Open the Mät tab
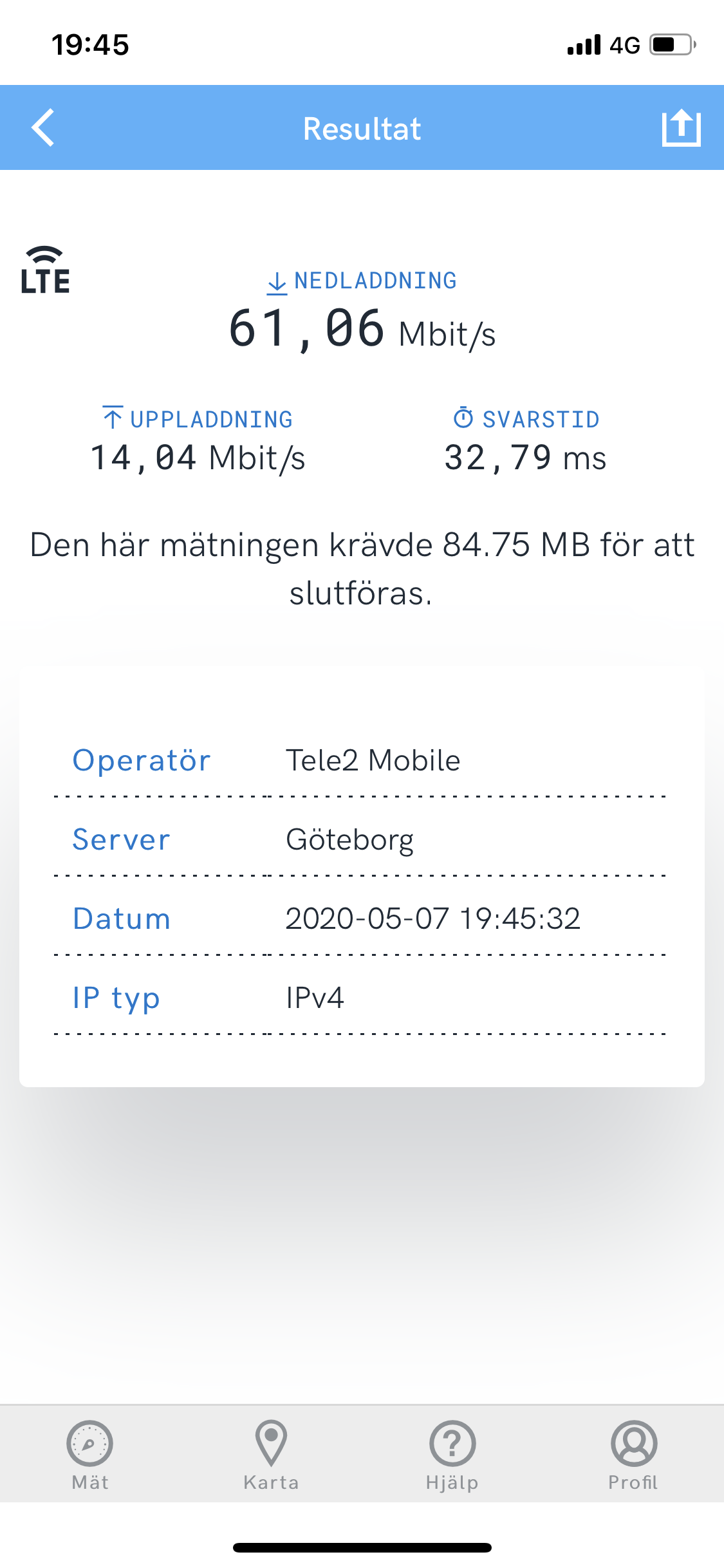This screenshot has height=1568, width=724. pos(90,1454)
